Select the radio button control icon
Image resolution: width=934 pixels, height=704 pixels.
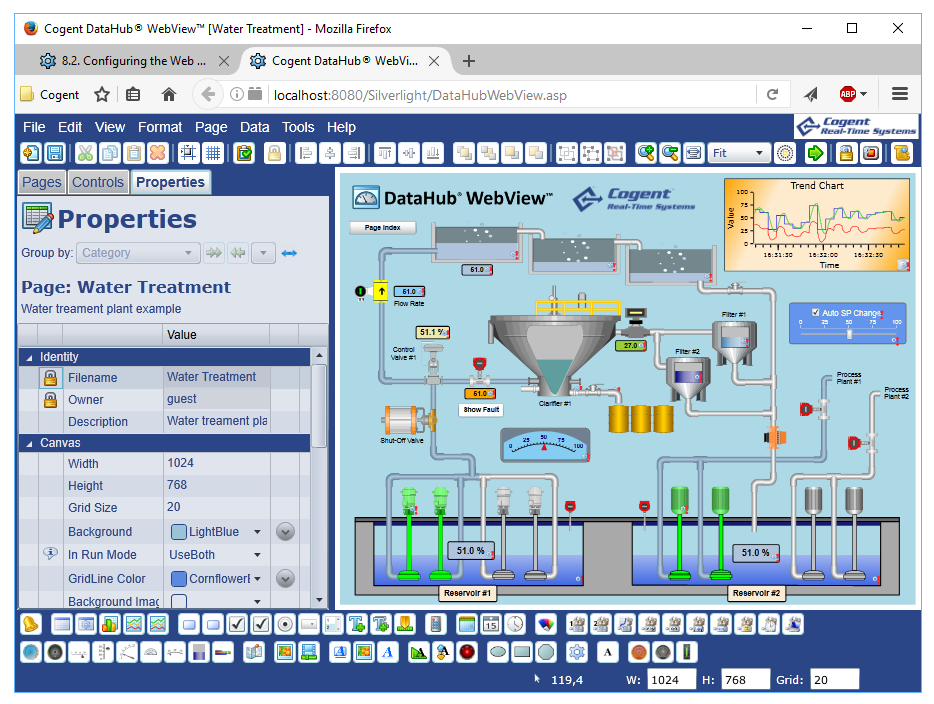285,624
